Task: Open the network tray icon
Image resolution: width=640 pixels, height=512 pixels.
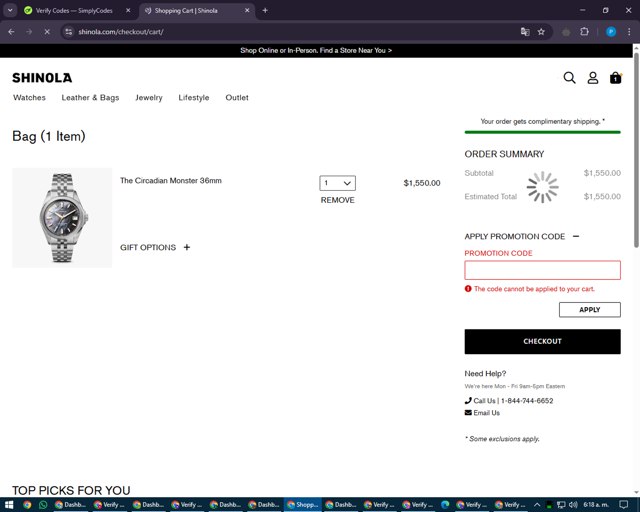Action: tap(561, 505)
